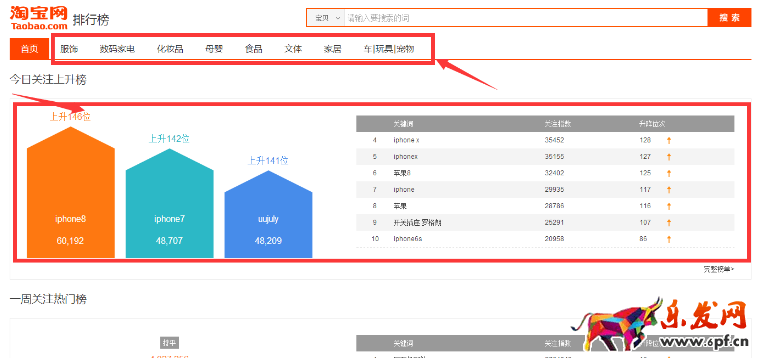
Task: Click the 60,192 value on iphone8 bar
Action: tap(70, 241)
